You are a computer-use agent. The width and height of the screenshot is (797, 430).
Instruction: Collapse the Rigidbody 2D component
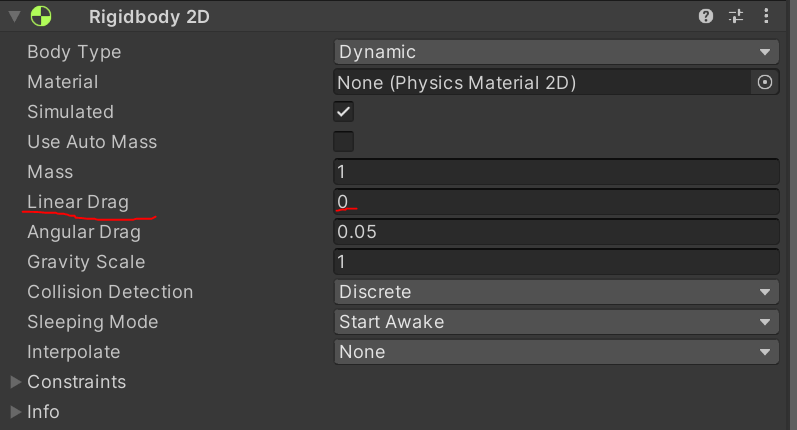(x=14, y=17)
